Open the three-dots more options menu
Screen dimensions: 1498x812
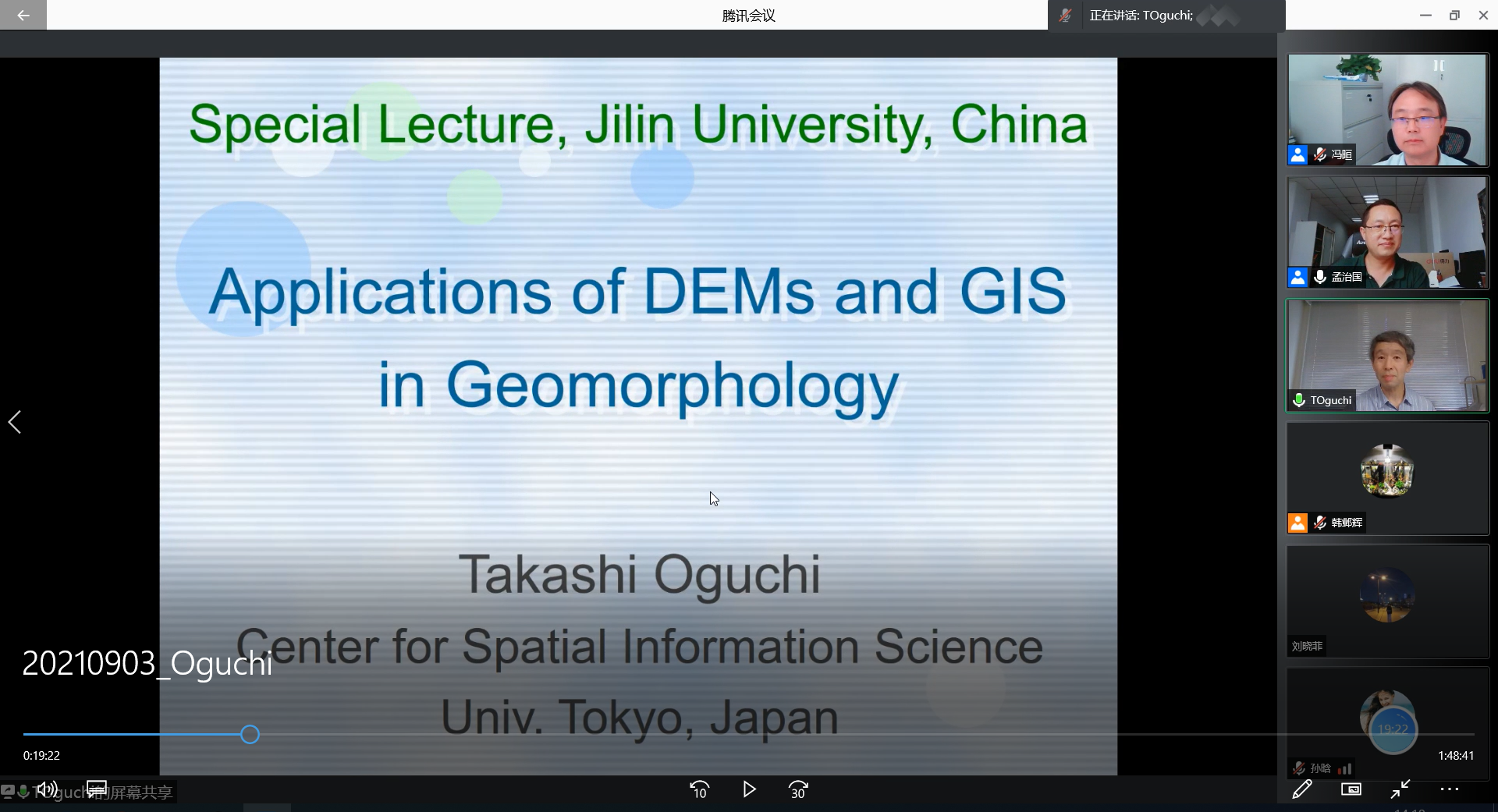coord(1450,789)
